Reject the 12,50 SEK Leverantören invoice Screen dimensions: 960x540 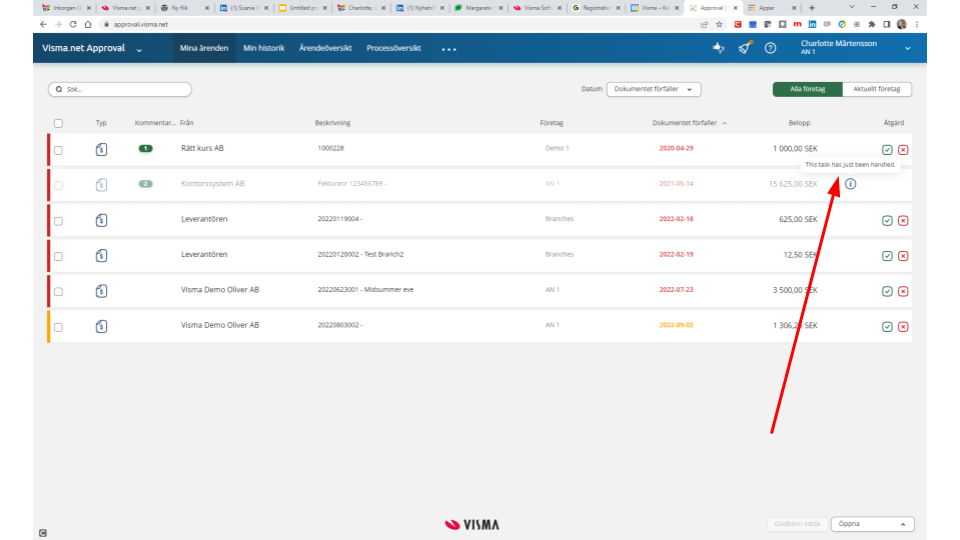click(x=903, y=256)
